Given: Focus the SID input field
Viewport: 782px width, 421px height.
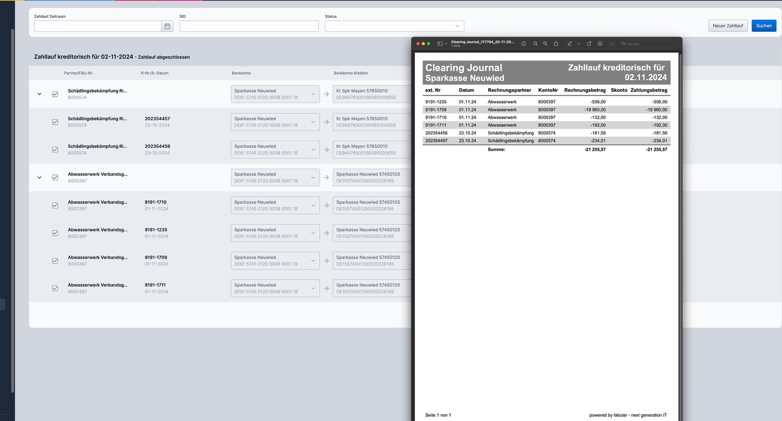Looking at the screenshot, I should click(x=249, y=26).
